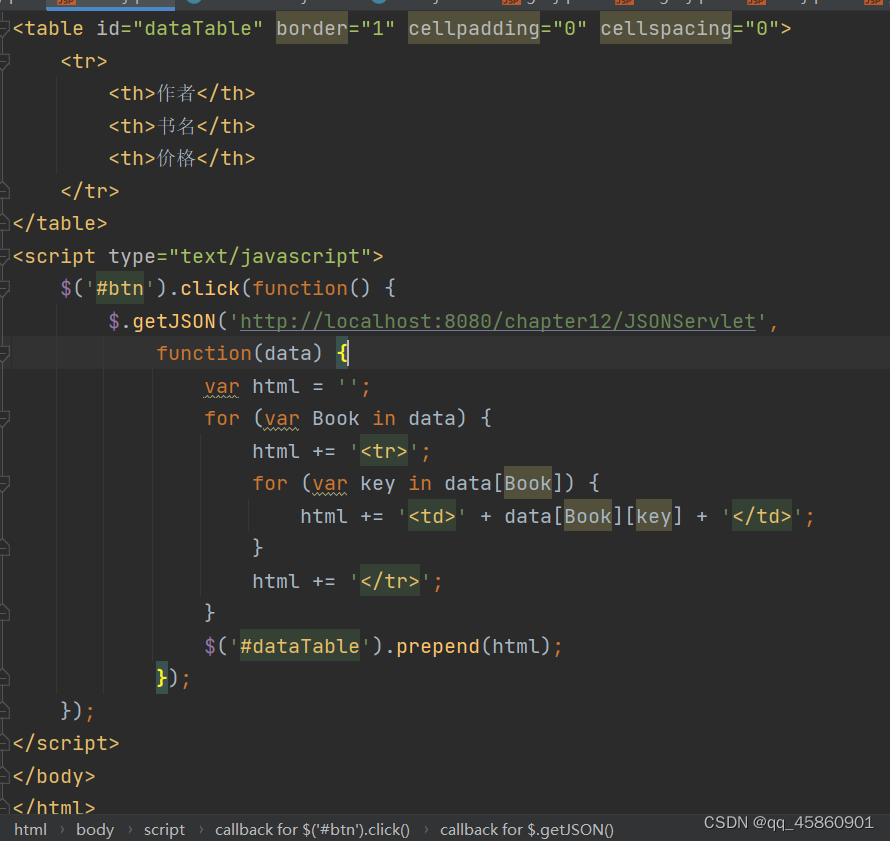Click the cellspacing attribute name
890x841 pixels.
[x=666, y=28]
